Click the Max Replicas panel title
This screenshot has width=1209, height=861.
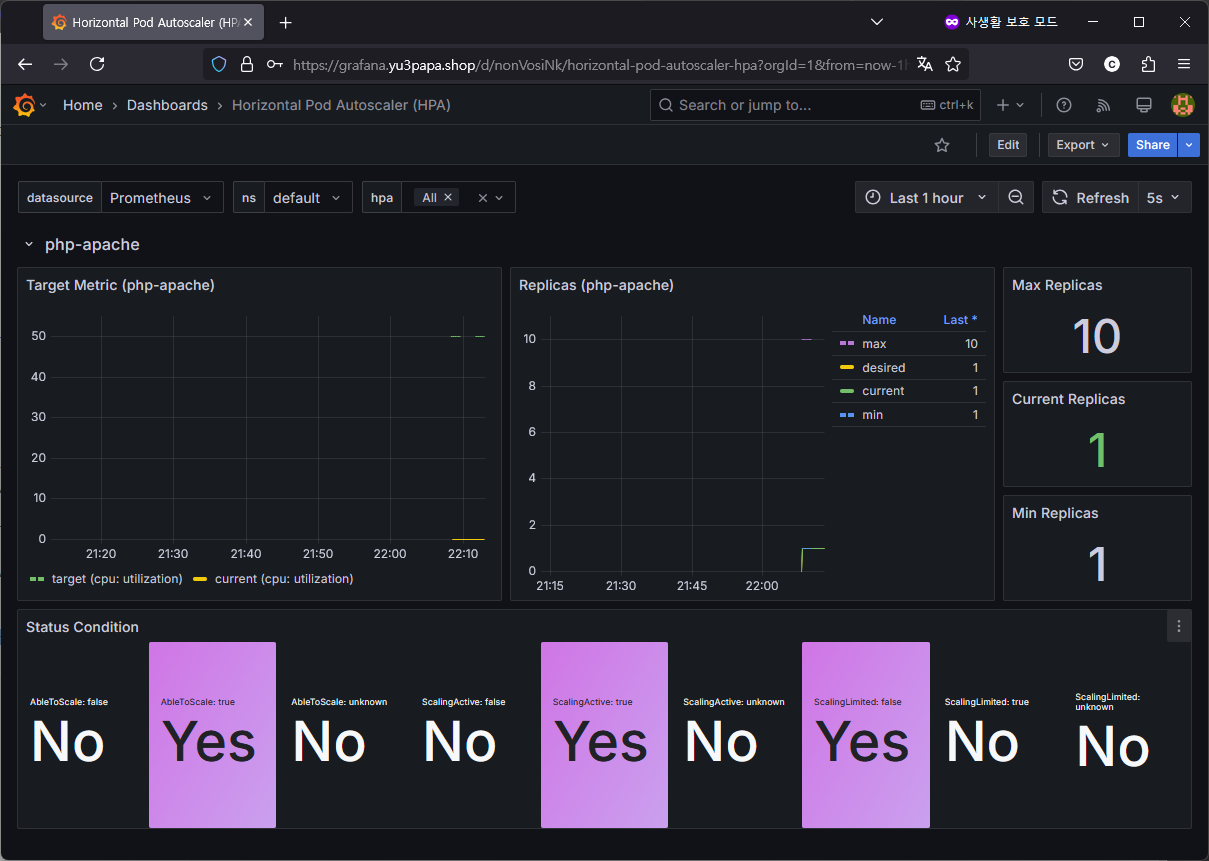[1057, 285]
